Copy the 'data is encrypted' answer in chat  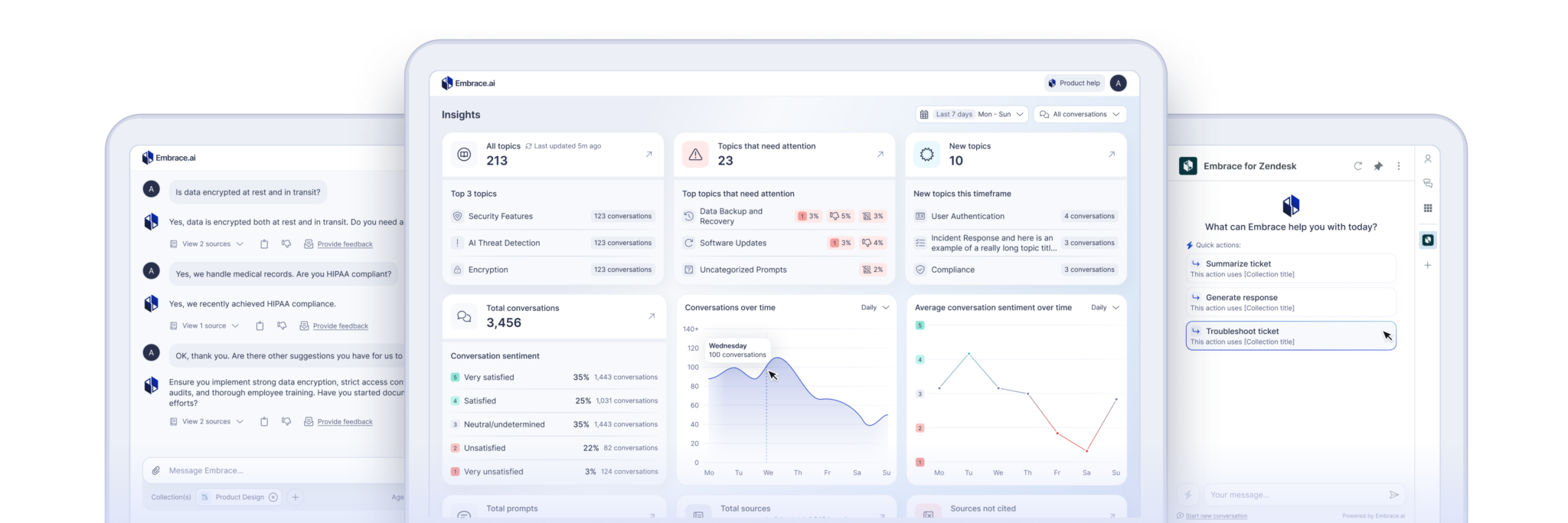click(x=264, y=244)
